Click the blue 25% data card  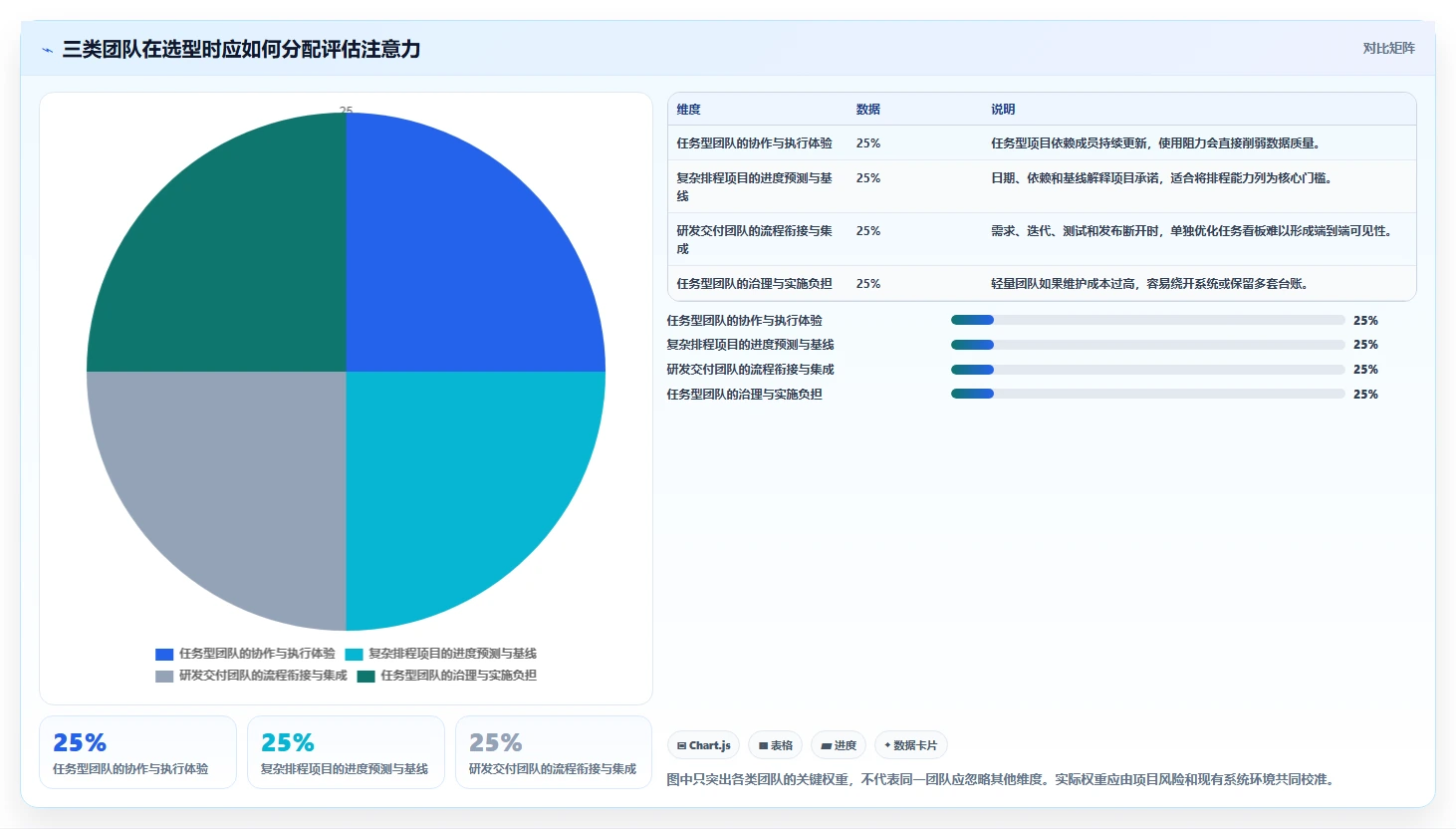[137, 752]
